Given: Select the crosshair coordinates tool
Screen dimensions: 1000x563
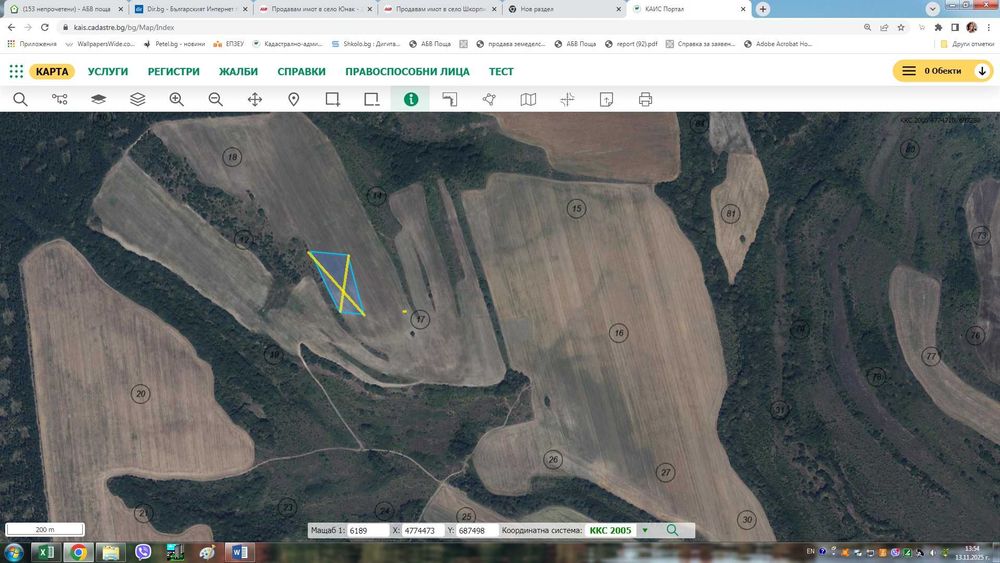Looking at the screenshot, I should point(567,99).
